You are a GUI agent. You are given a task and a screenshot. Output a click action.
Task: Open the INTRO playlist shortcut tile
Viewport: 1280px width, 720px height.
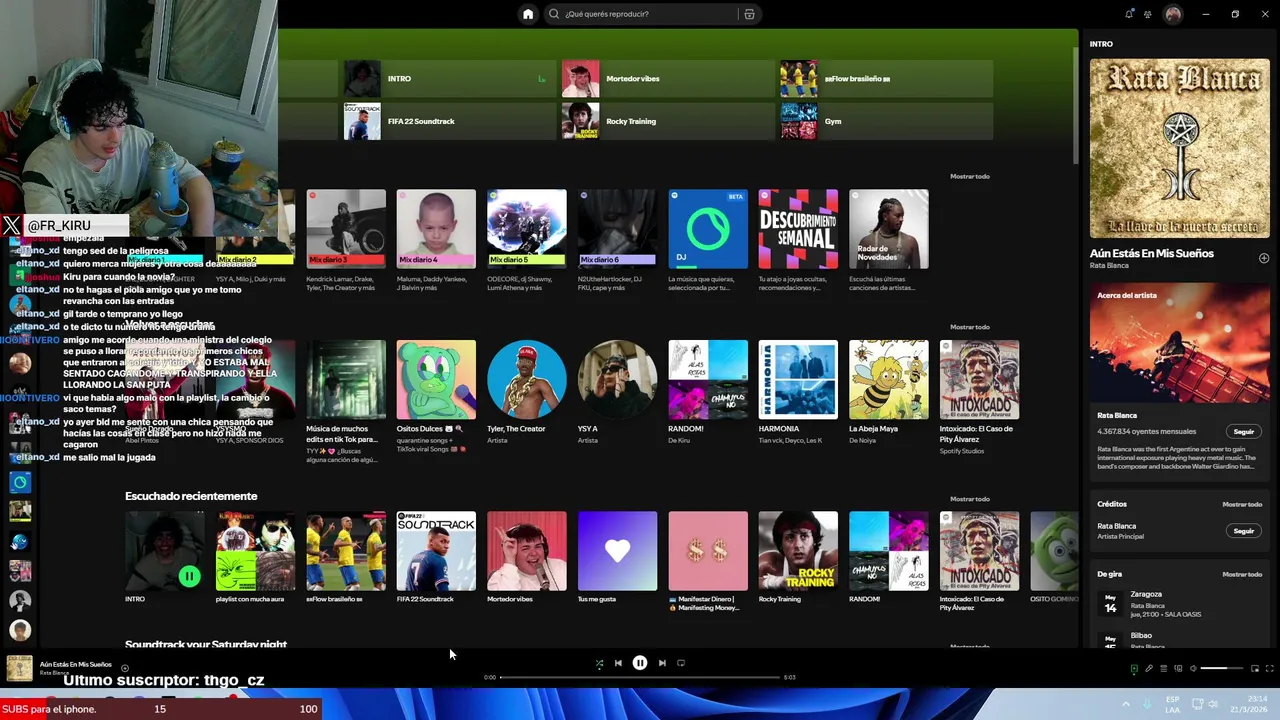click(x=449, y=79)
